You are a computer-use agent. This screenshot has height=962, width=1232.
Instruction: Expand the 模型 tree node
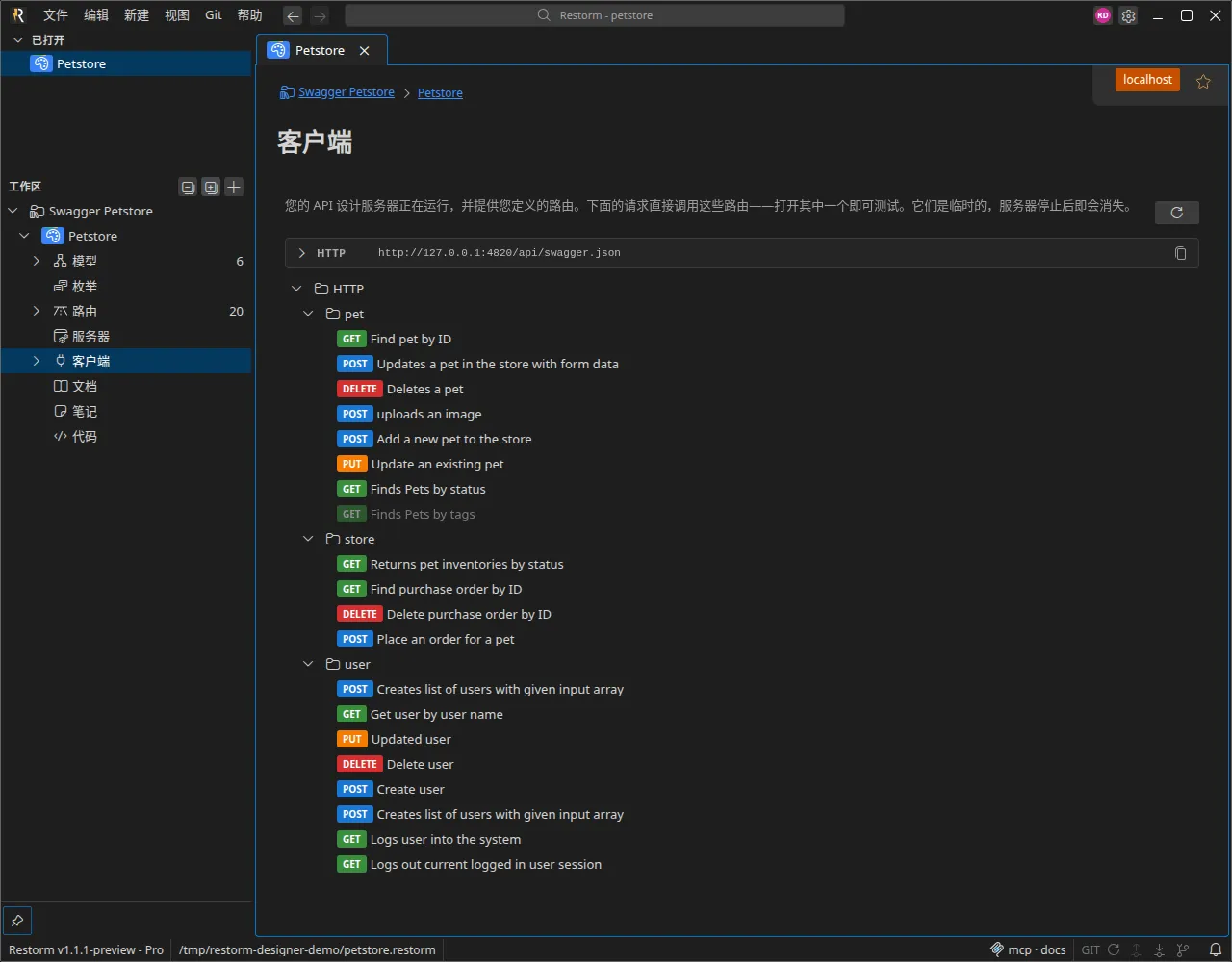tap(37, 262)
